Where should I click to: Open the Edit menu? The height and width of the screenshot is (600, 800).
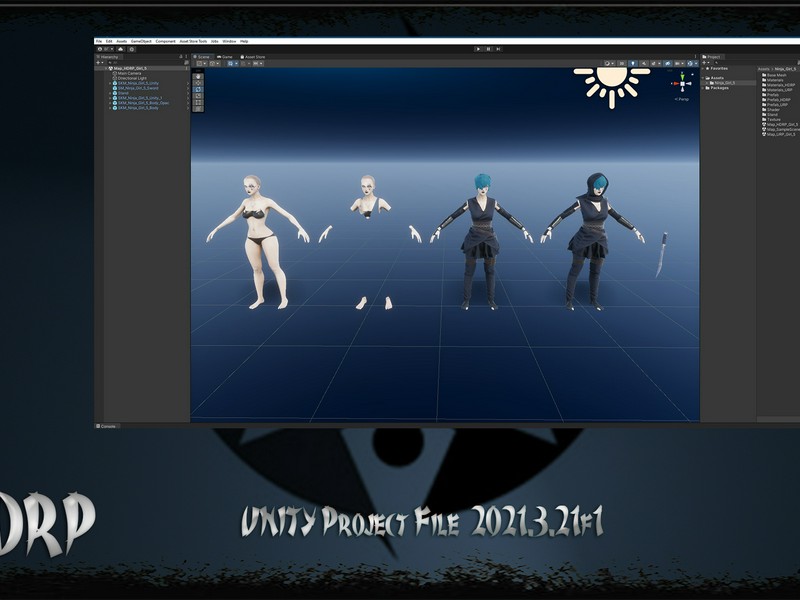coord(109,41)
